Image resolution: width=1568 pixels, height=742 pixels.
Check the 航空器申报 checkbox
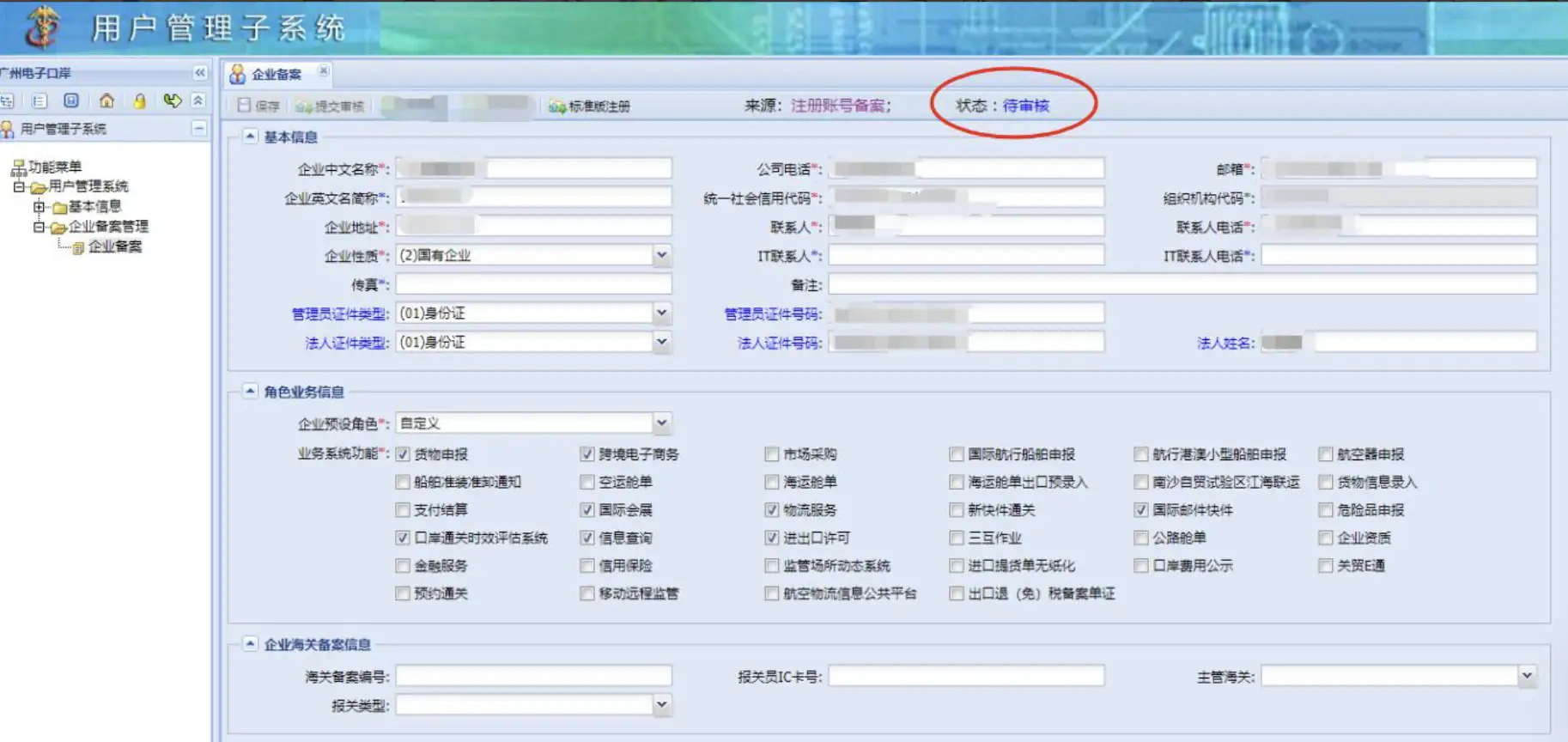coord(1326,454)
